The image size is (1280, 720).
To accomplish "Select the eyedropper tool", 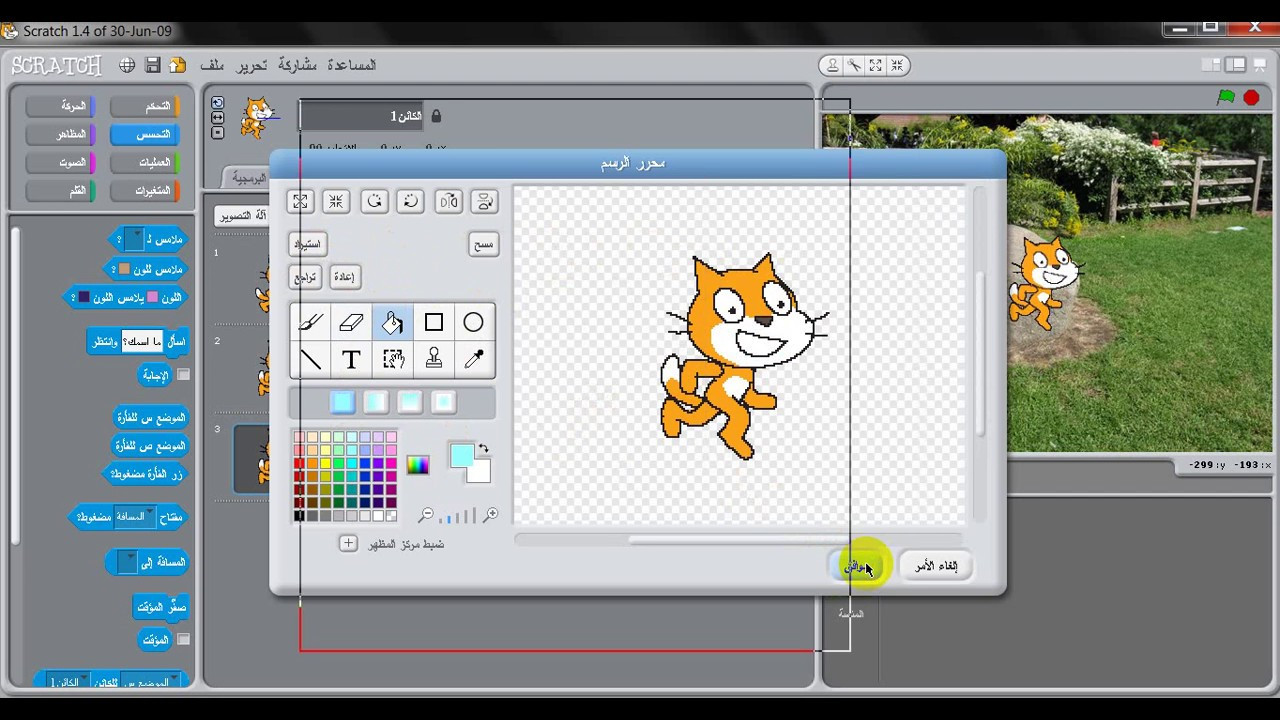I will pyautogui.click(x=473, y=359).
